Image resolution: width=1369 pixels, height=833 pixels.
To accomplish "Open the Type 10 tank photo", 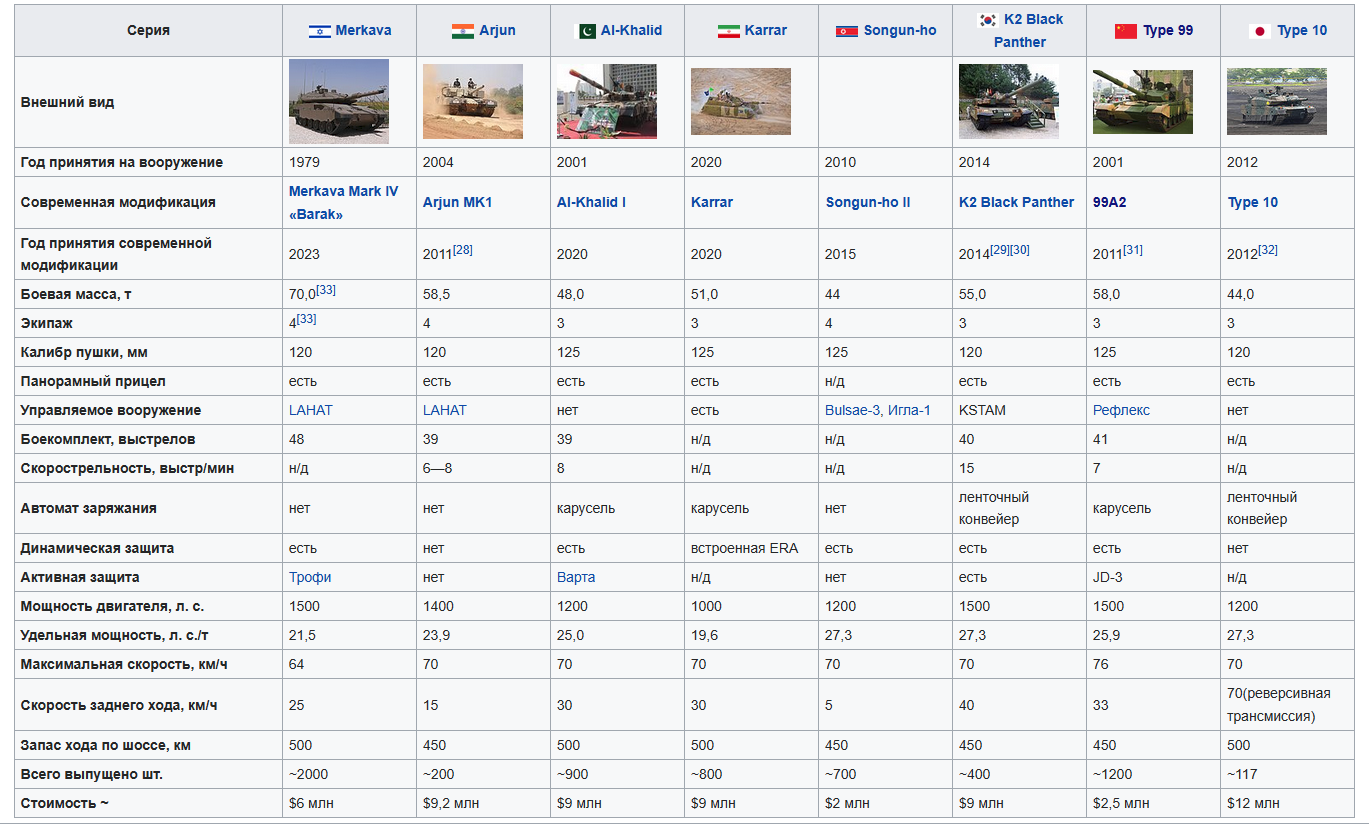I will (x=1277, y=101).
